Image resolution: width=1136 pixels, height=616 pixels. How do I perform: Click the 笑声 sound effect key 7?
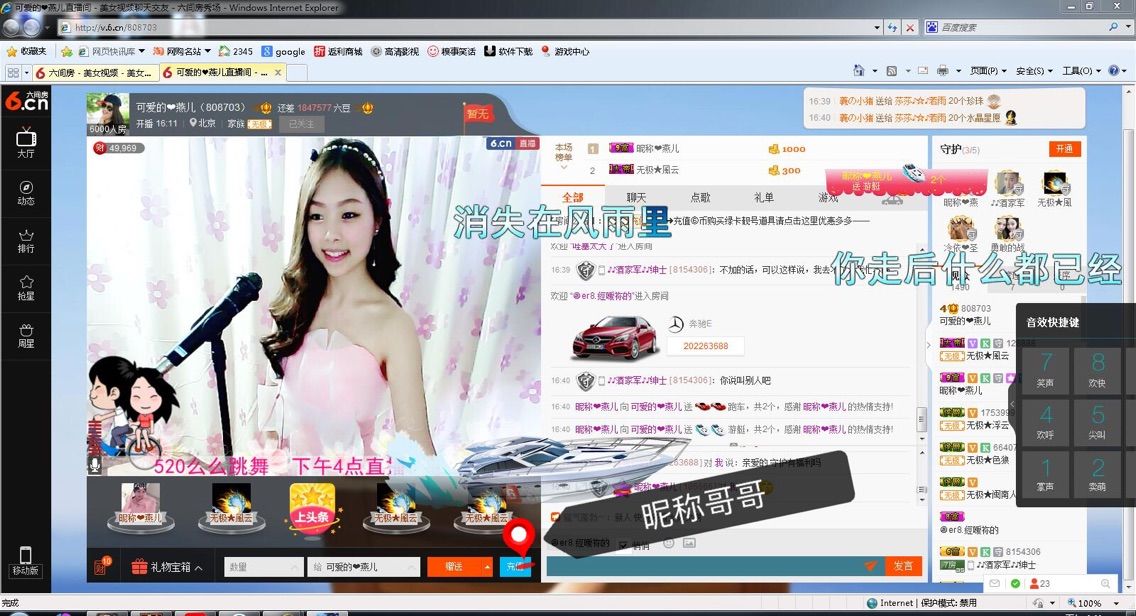1045,370
